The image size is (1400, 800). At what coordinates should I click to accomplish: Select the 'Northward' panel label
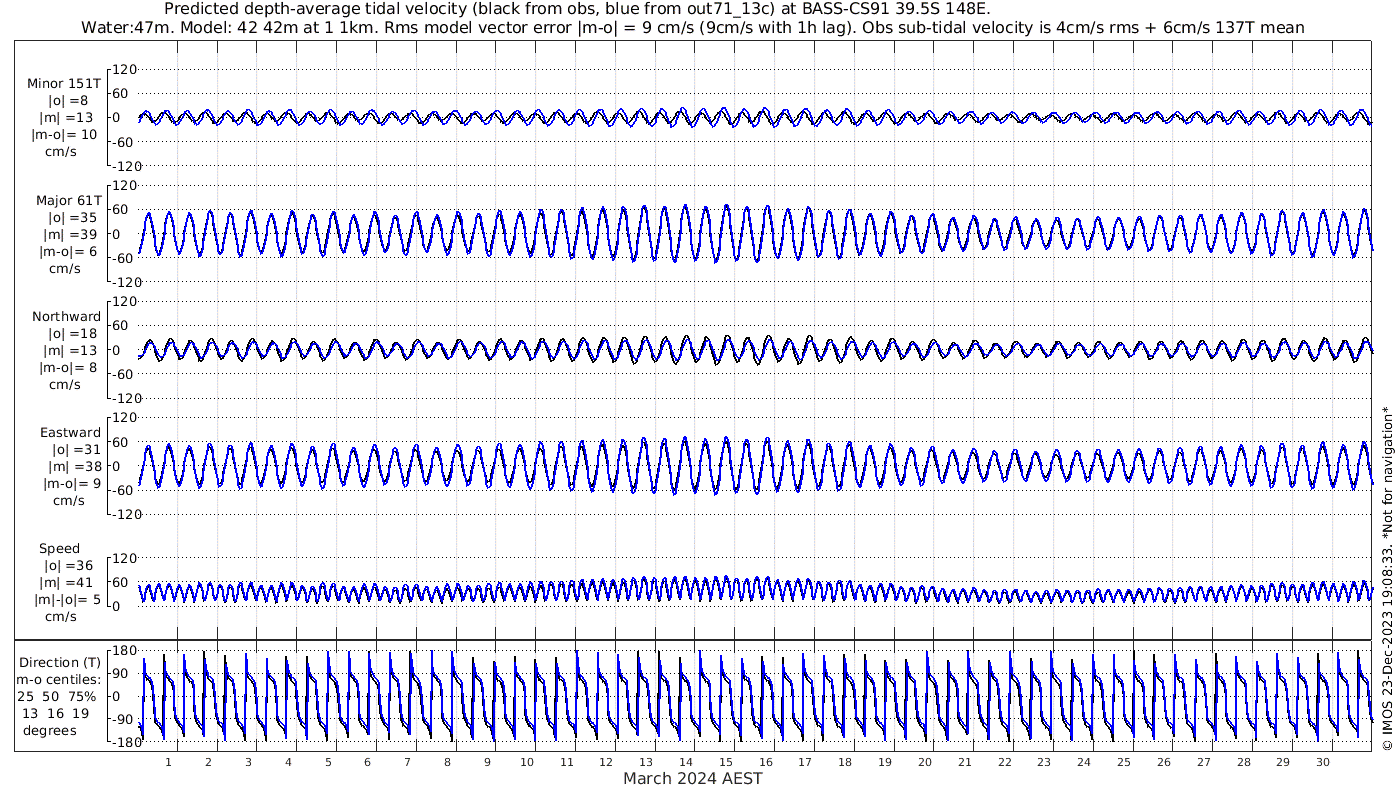[x=67, y=316]
